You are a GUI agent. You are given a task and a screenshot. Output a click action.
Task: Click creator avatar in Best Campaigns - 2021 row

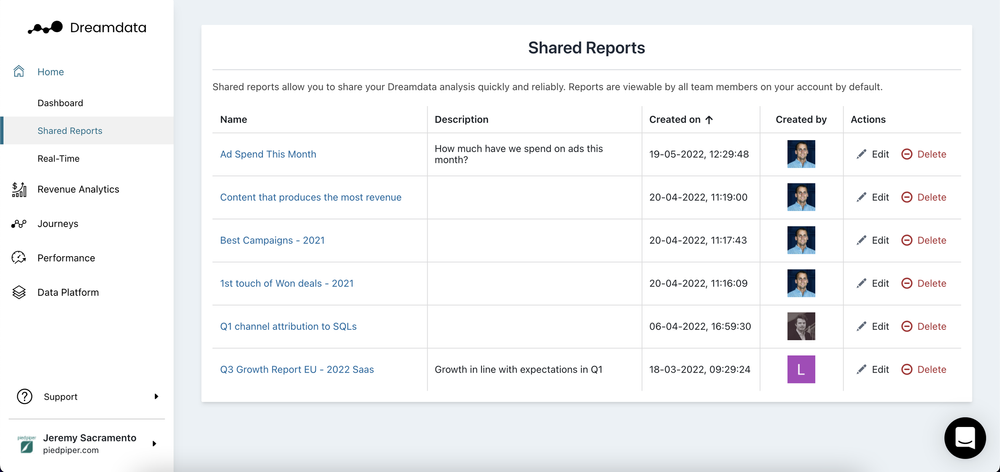(x=801, y=240)
